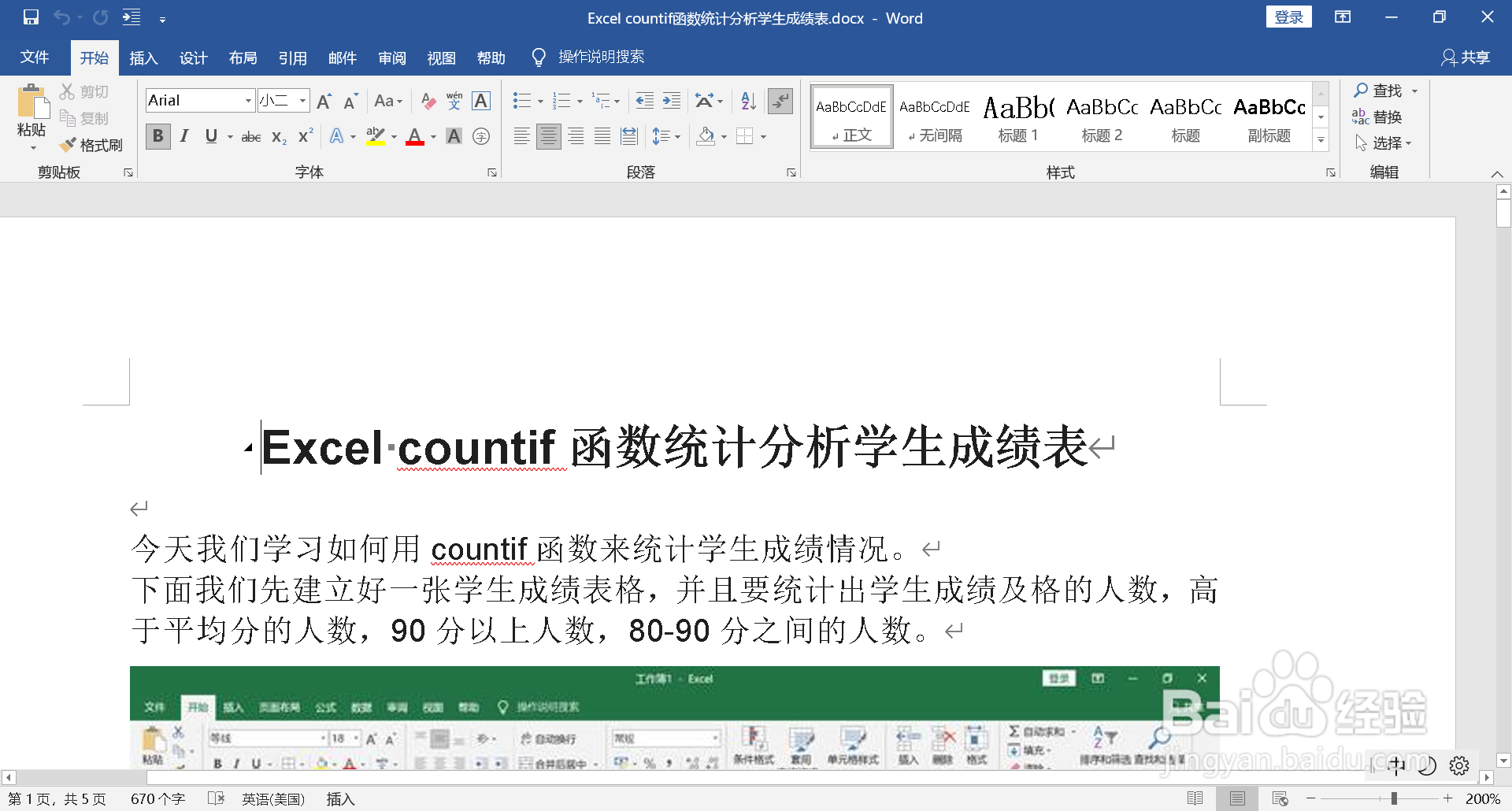Screen dimensions: 1512x811
Task: Justify paragraph text
Action: point(602,137)
